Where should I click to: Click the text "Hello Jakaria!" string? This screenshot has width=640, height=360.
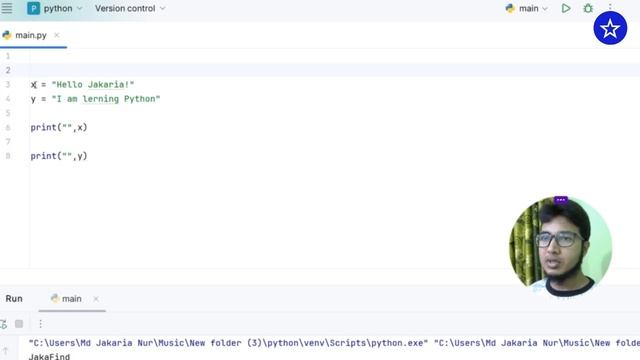pos(93,84)
